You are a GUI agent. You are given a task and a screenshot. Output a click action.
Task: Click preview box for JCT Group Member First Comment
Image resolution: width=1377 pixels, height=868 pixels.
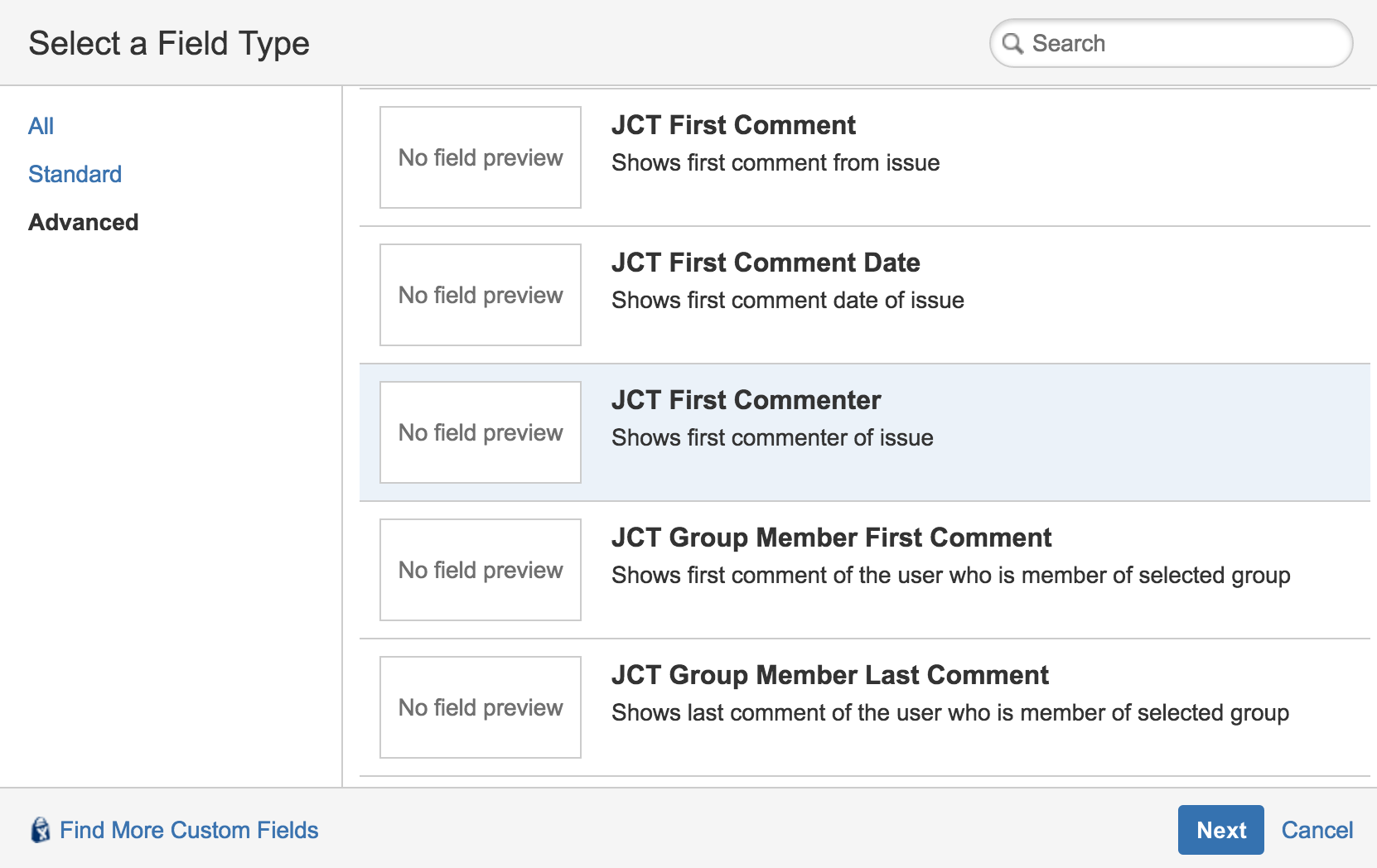pos(481,570)
